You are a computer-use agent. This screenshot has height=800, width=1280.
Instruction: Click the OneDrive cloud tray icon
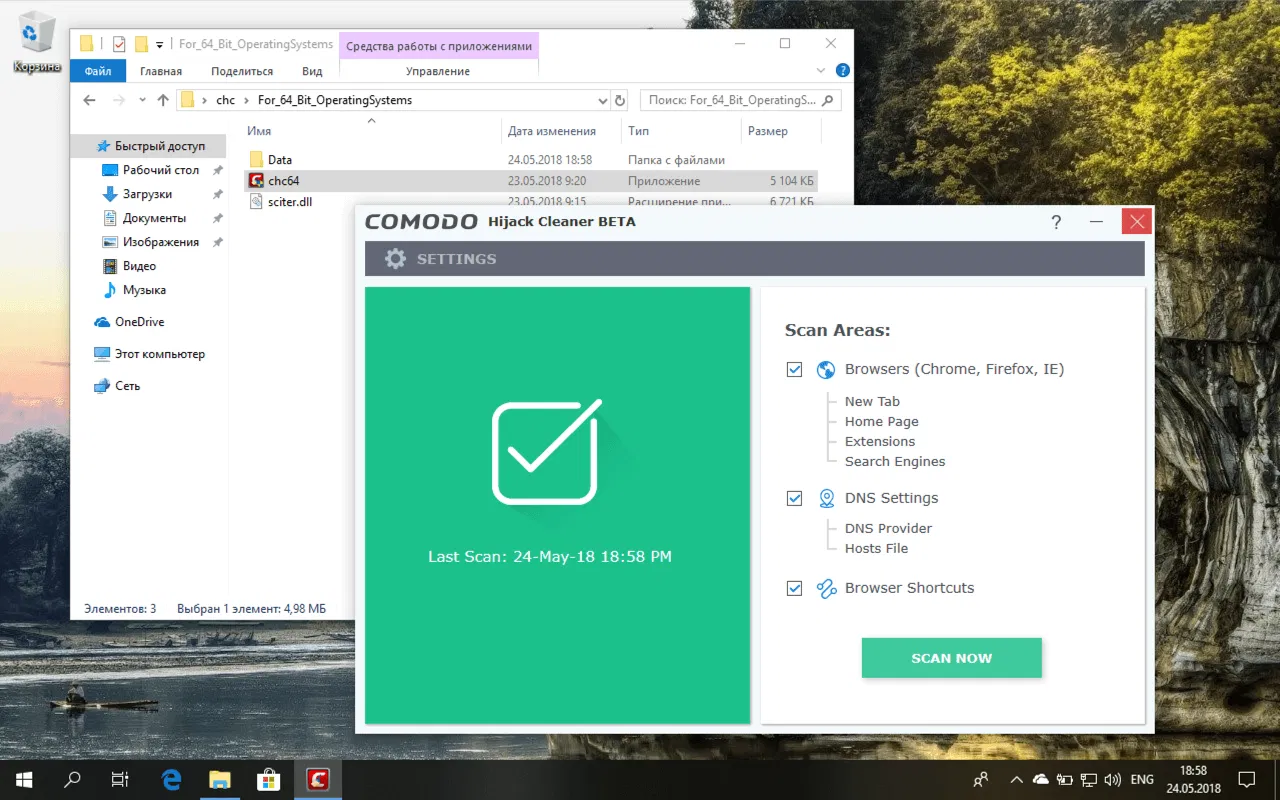click(x=1041, y=779)
